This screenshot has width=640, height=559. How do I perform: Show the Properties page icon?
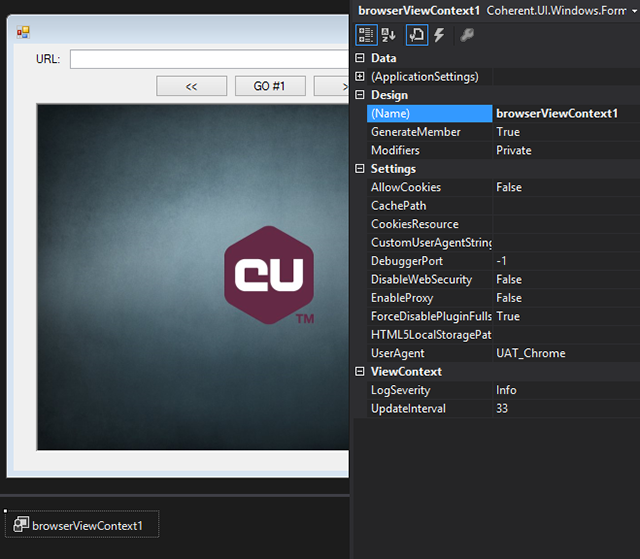point(417,35)
